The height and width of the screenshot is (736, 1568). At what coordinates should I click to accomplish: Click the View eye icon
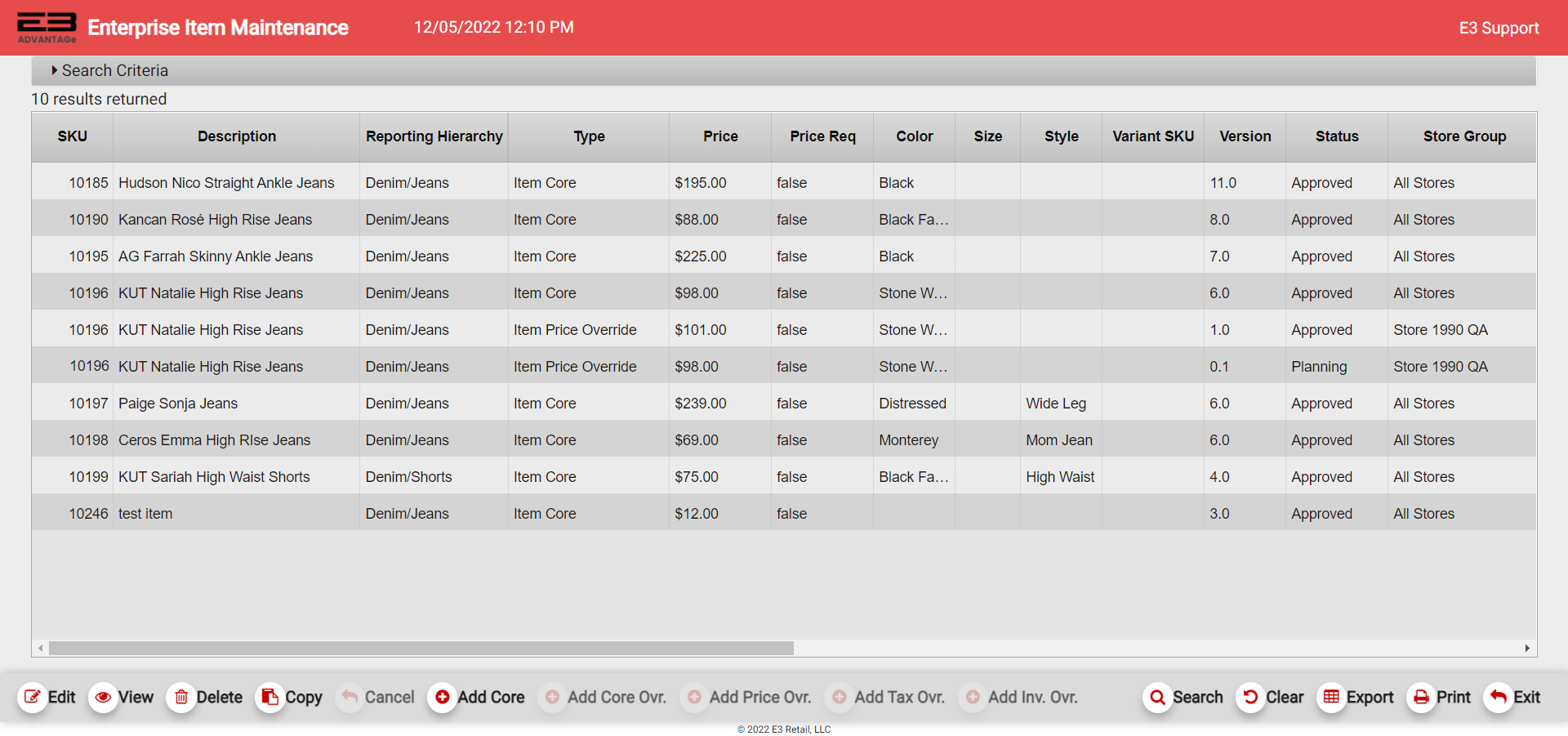coord(103,697)
